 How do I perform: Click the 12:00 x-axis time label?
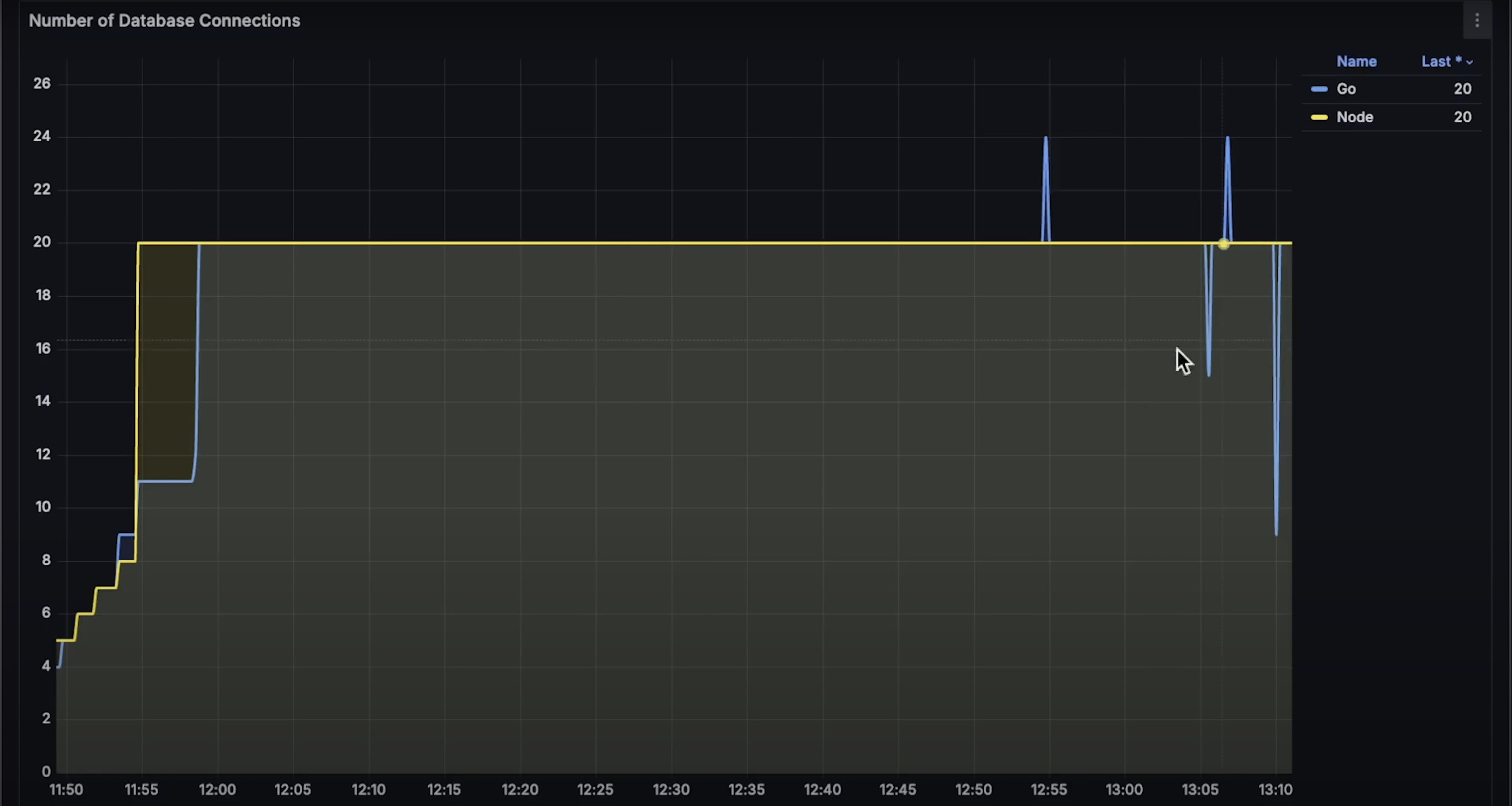click(x=217, y=790)
